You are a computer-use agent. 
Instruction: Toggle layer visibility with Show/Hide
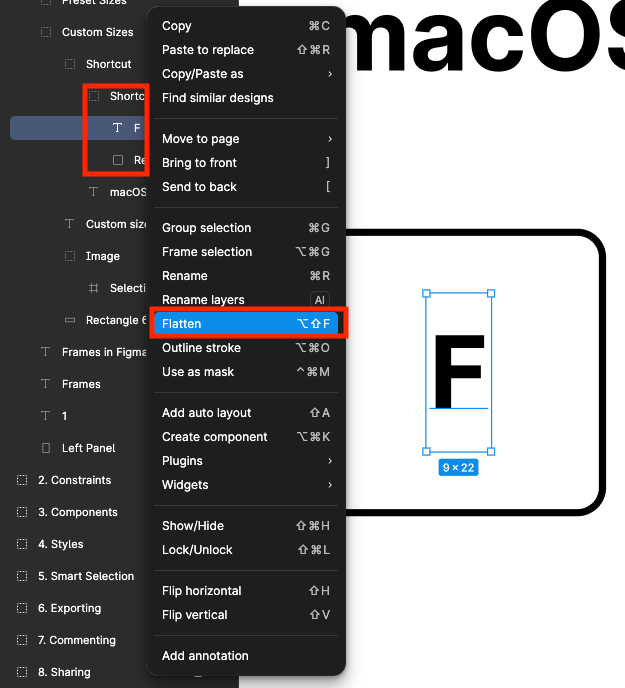point(193,526)
